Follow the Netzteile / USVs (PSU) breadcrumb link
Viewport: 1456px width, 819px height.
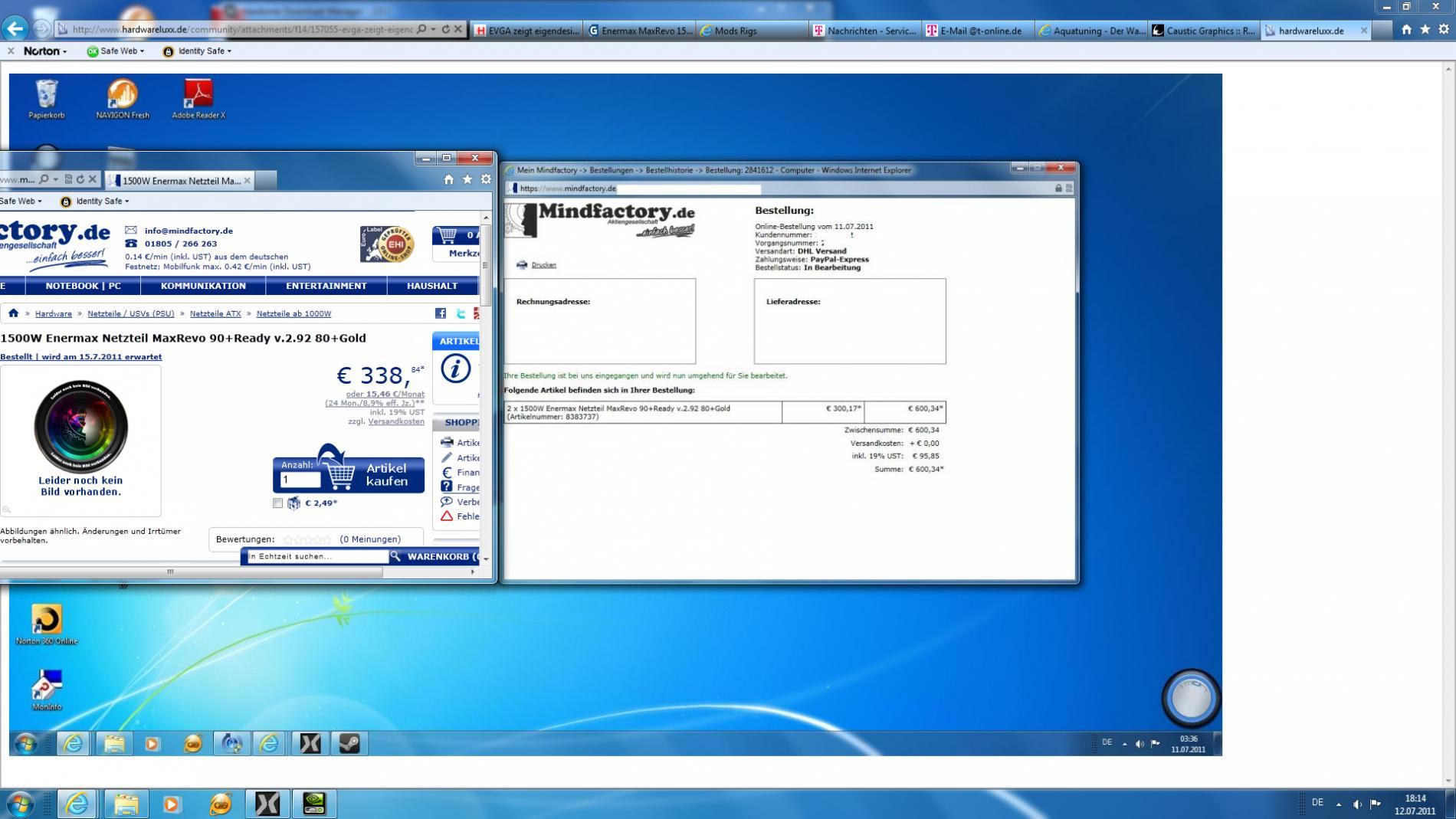point(131,313)
